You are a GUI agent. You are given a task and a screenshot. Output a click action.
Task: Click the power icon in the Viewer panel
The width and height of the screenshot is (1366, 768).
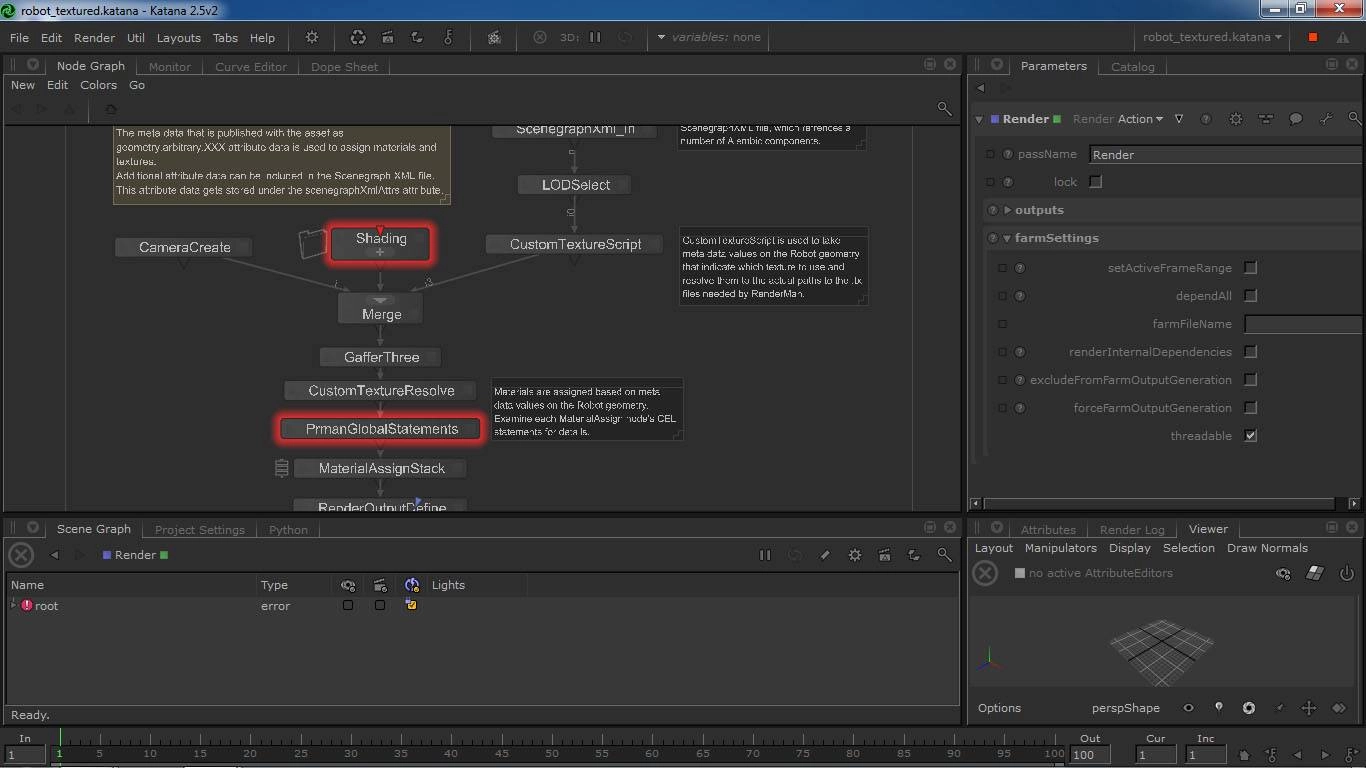1346,573
